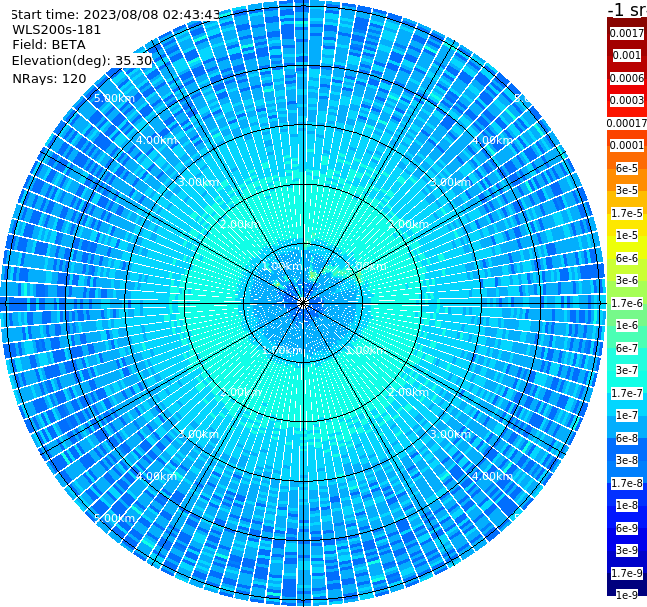This screenshot has height=607, width=647.
Task: Click the 3e-8 colorbar label
Action: tap(627, 460)
